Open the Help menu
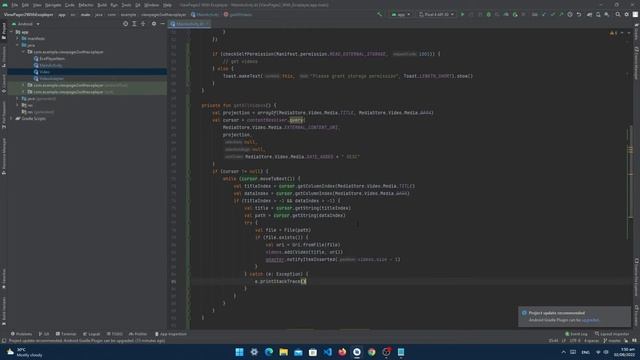Screen dimensions: 640x360 167,5
